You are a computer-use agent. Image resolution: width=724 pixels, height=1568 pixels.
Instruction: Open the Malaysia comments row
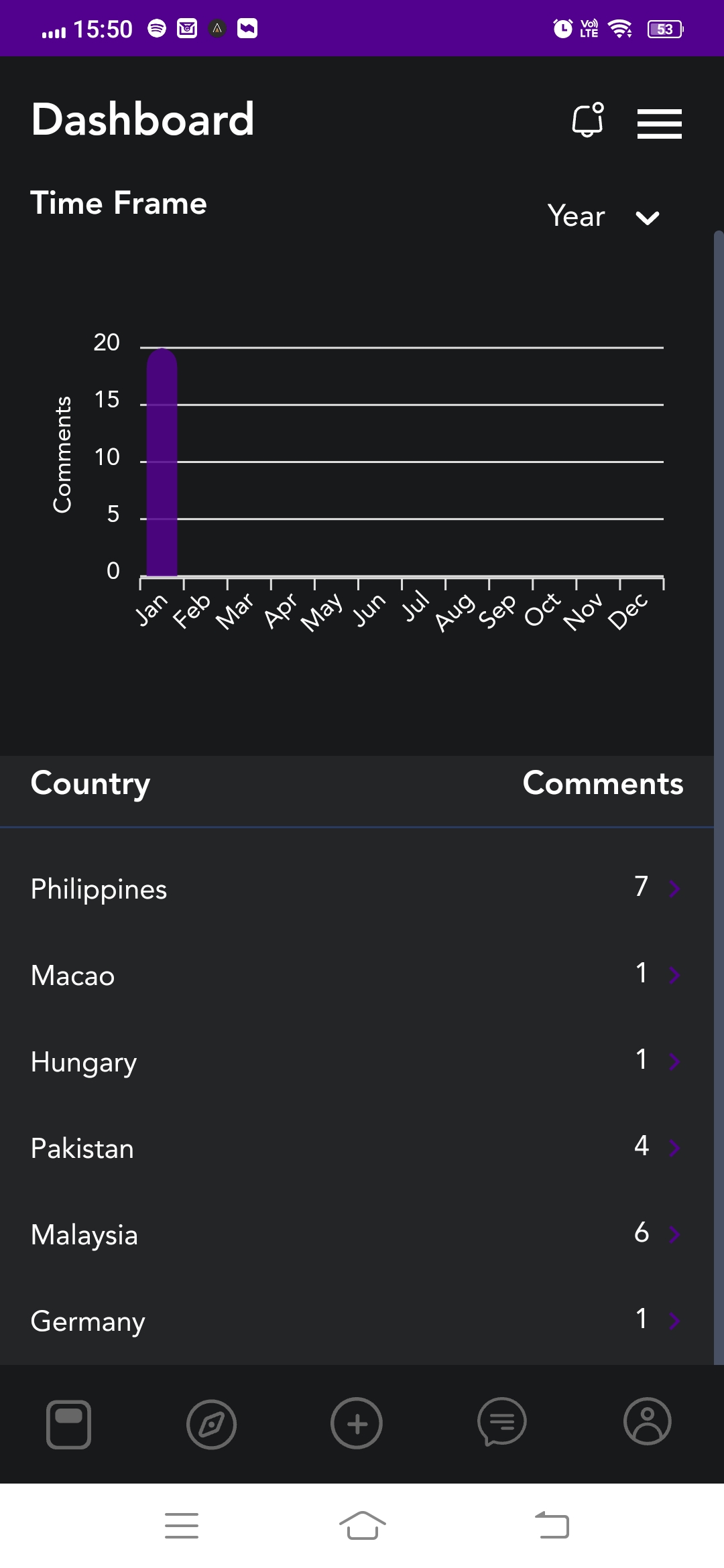357,1235
